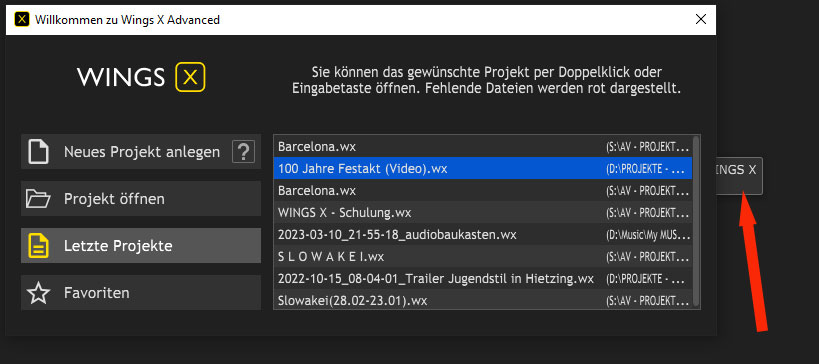Viewport: 819px width, 364px height.
Task: Click the project list vertical scrollbar
Action: pyautogui.click(x=696, y=221)
